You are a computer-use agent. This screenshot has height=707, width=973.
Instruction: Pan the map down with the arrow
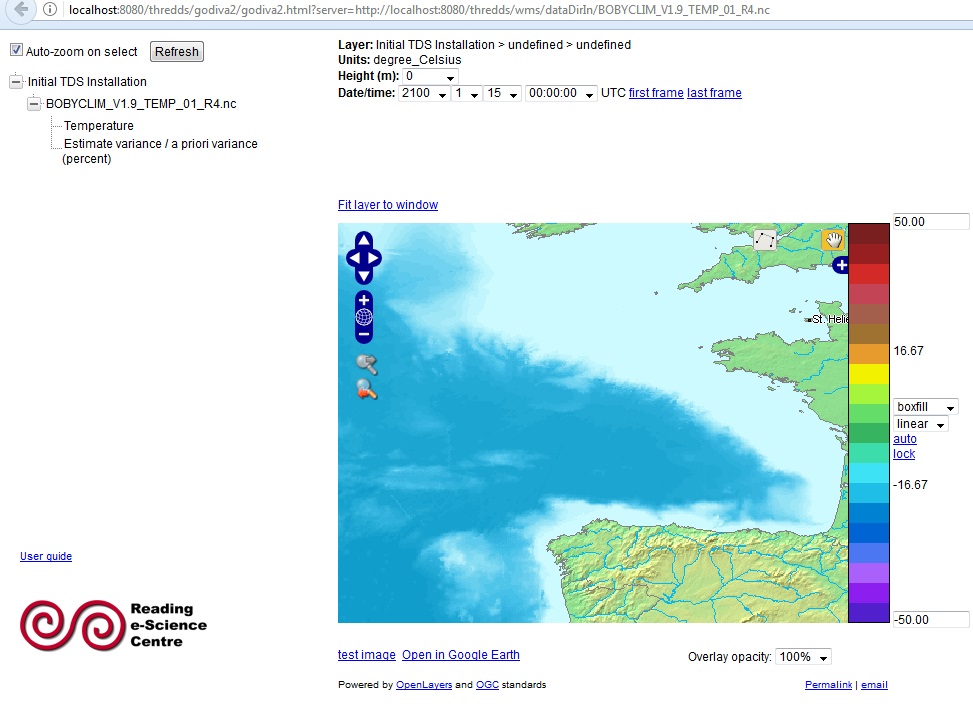point(364,275)
